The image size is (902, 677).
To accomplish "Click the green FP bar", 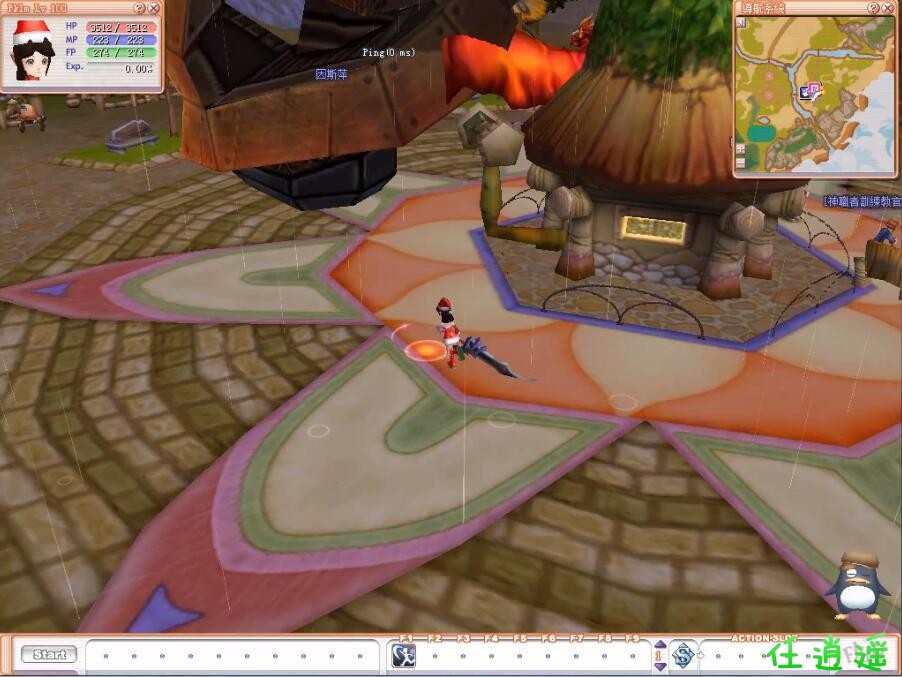I will click(121, 52).
